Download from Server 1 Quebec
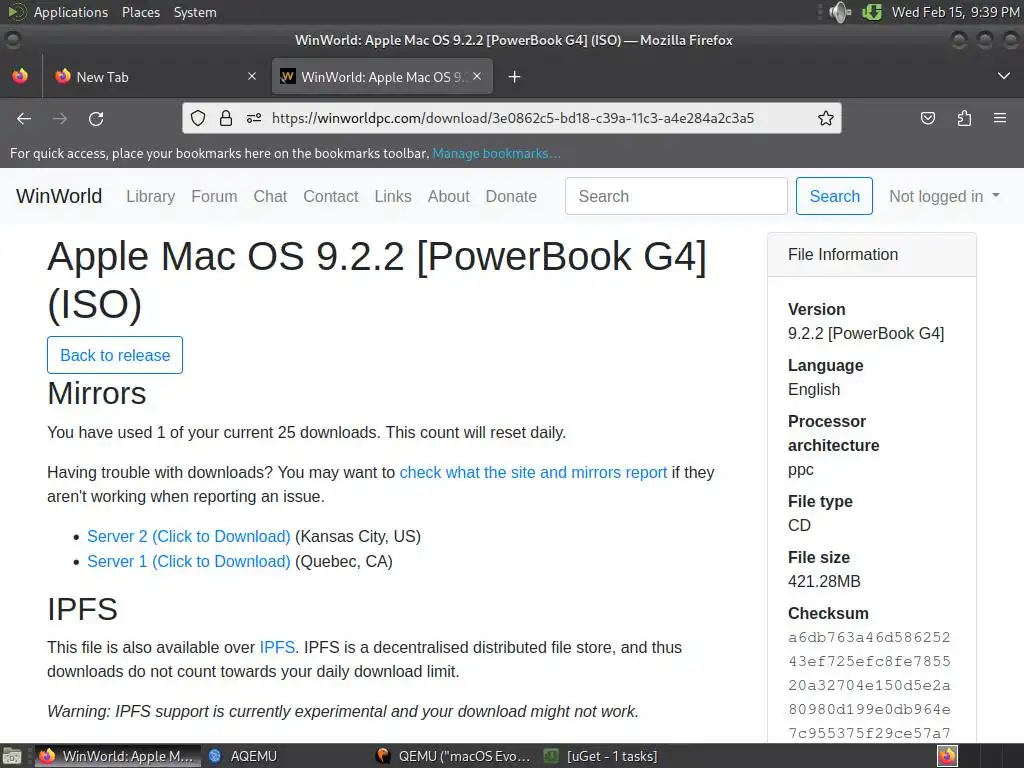 click(x=189, y=561)
